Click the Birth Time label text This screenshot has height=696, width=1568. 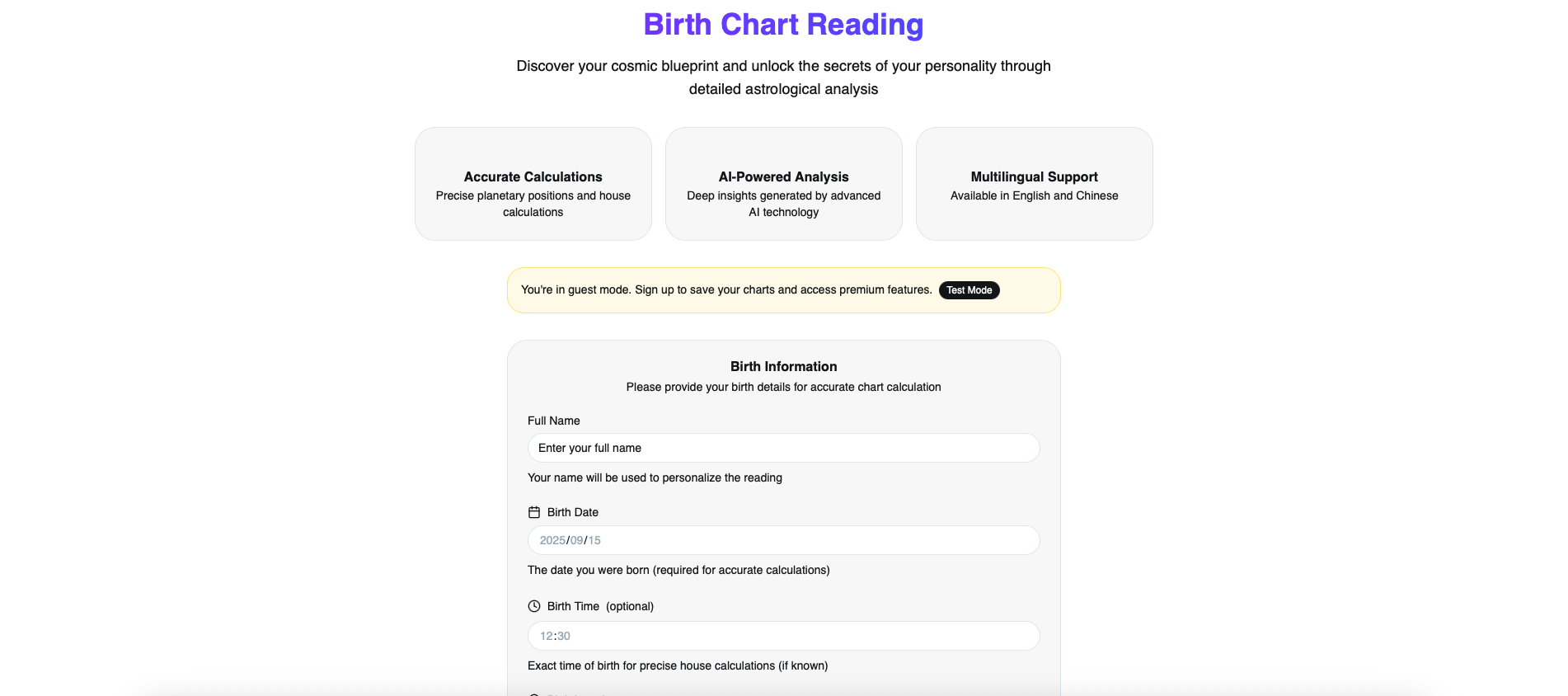pyautogui.click(x=574, y=606)
